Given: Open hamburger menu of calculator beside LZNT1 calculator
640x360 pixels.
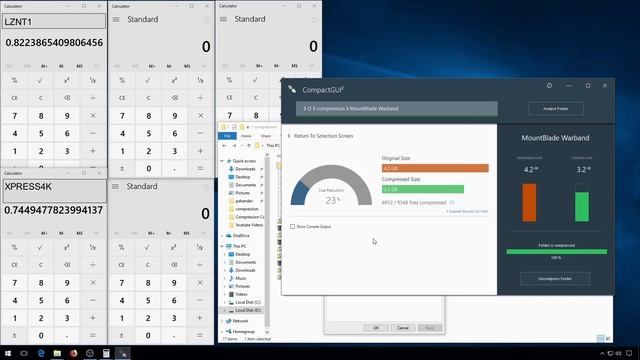Looking at the screenshot, I should [116, 19].
